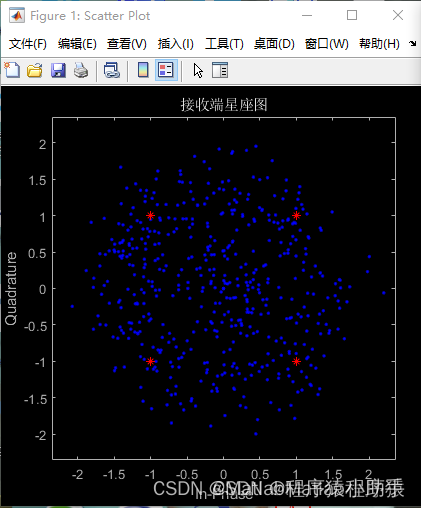
Task: Select the Edit Plot arrow tool
Action: pyautogui.click(x=198, y=71)
